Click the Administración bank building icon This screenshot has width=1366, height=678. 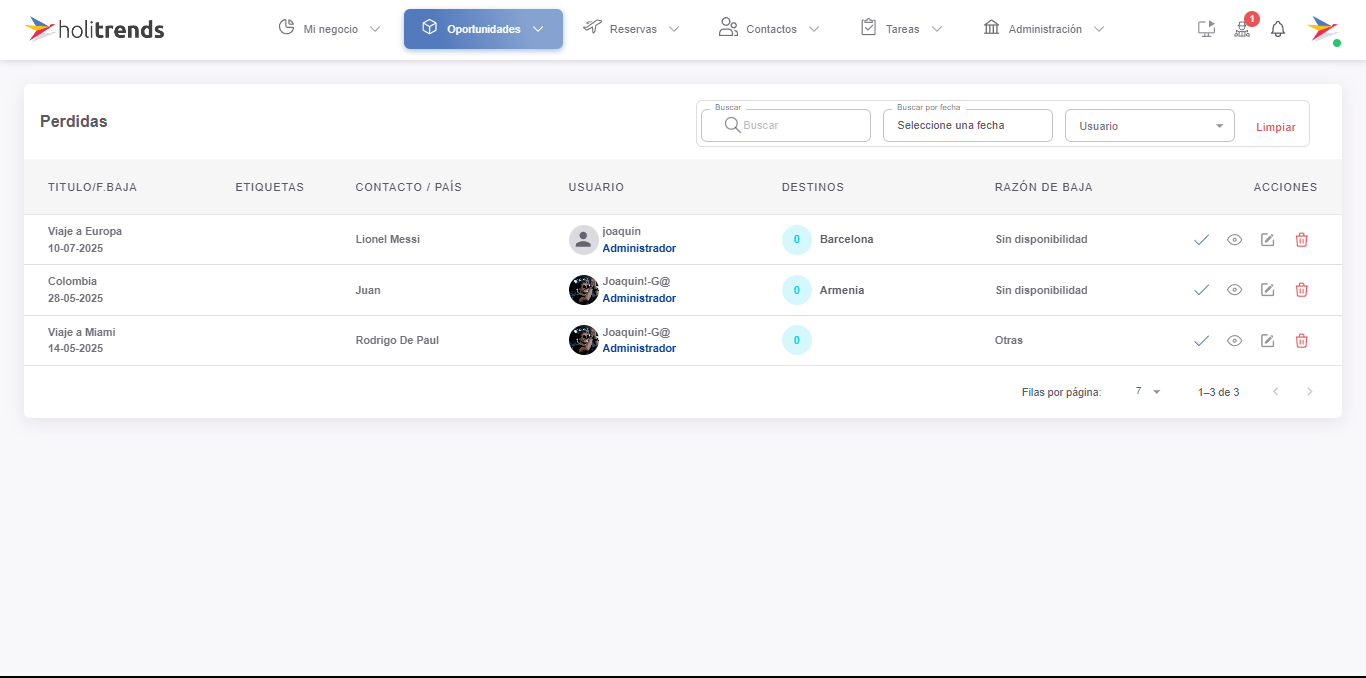point(992,27)
